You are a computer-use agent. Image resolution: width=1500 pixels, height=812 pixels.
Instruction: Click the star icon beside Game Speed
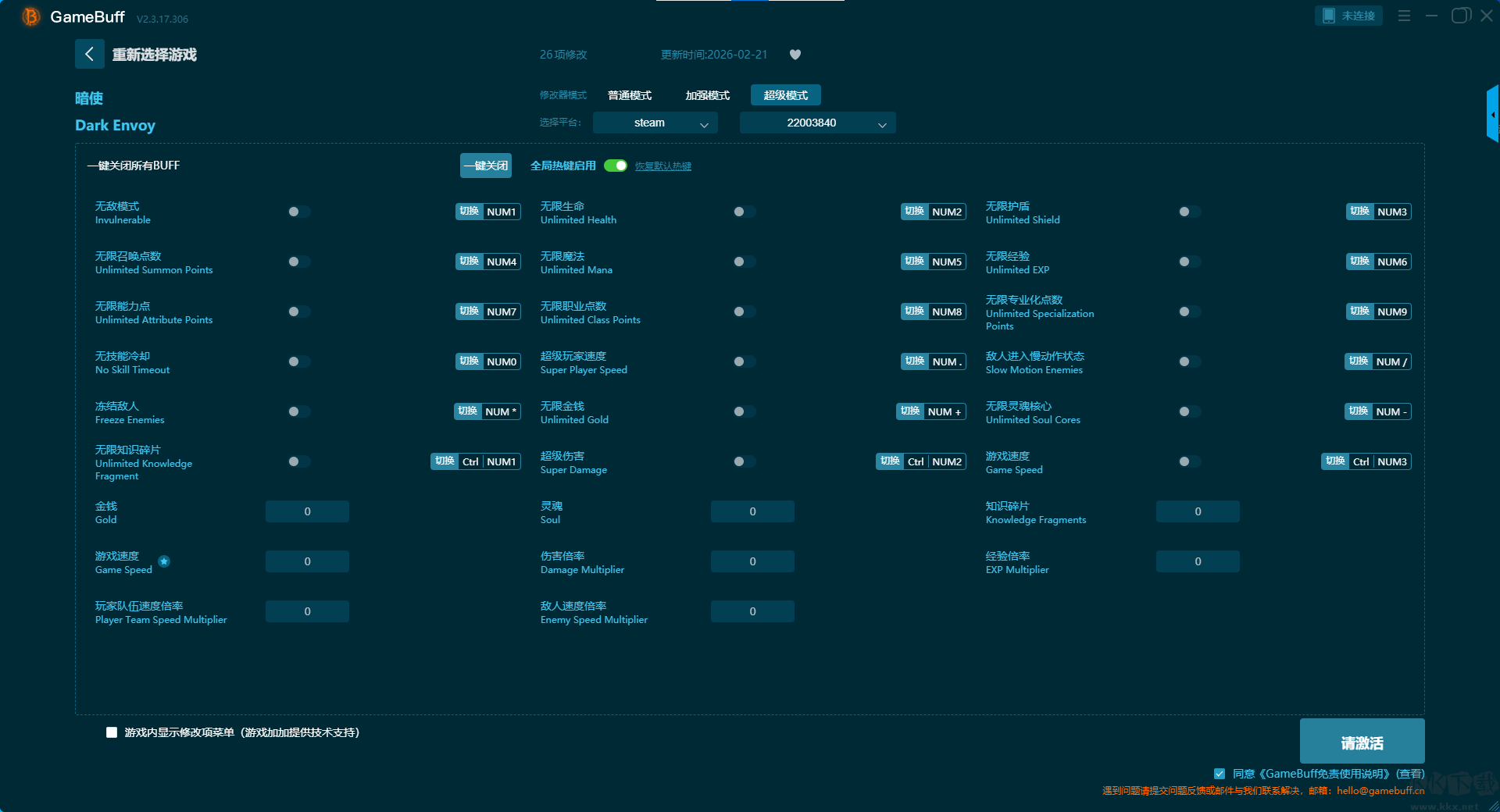pyautogui.click(x=164, y=561)
